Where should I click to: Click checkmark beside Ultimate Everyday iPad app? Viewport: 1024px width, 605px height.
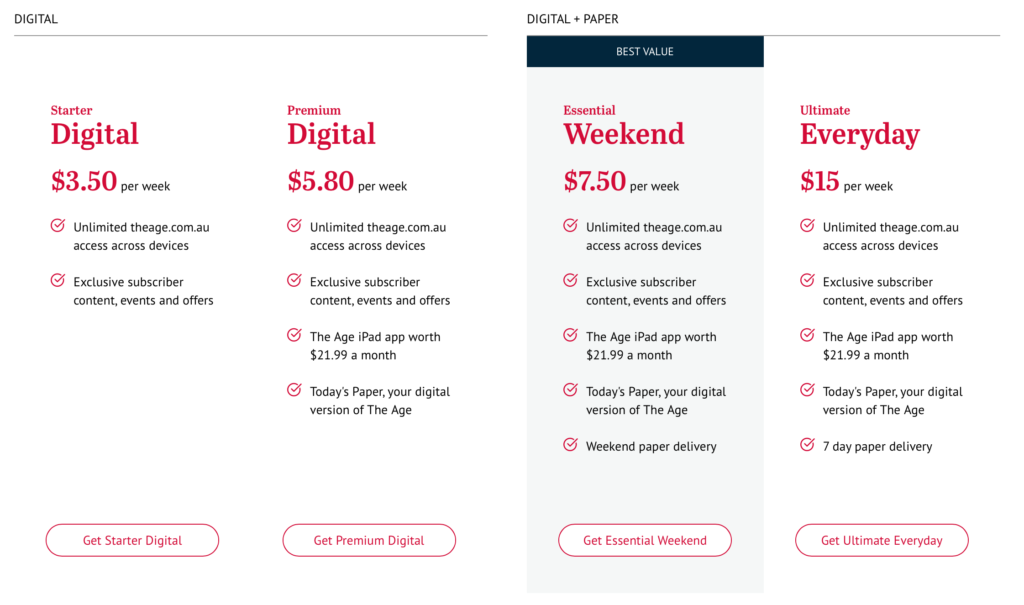tap(807, 336)
